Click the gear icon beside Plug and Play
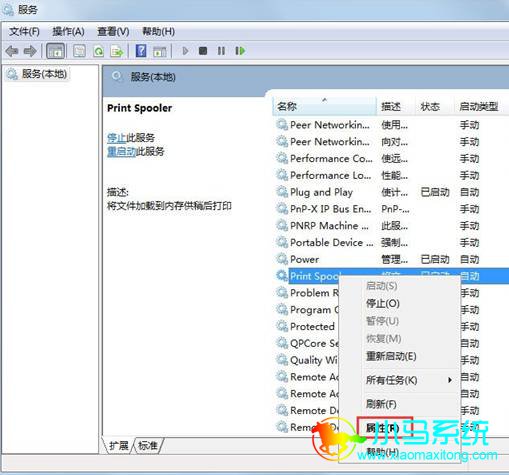 click(x=282, y=192)
